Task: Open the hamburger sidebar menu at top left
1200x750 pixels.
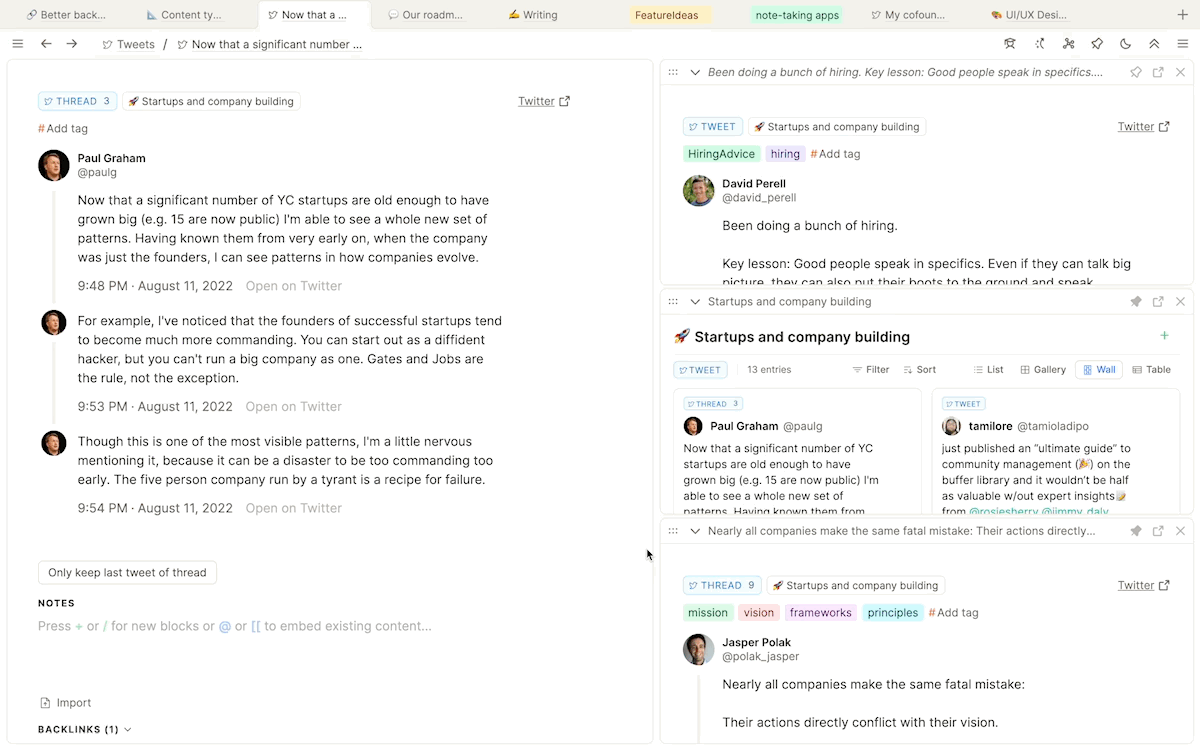Action: (x=17, y=44)
